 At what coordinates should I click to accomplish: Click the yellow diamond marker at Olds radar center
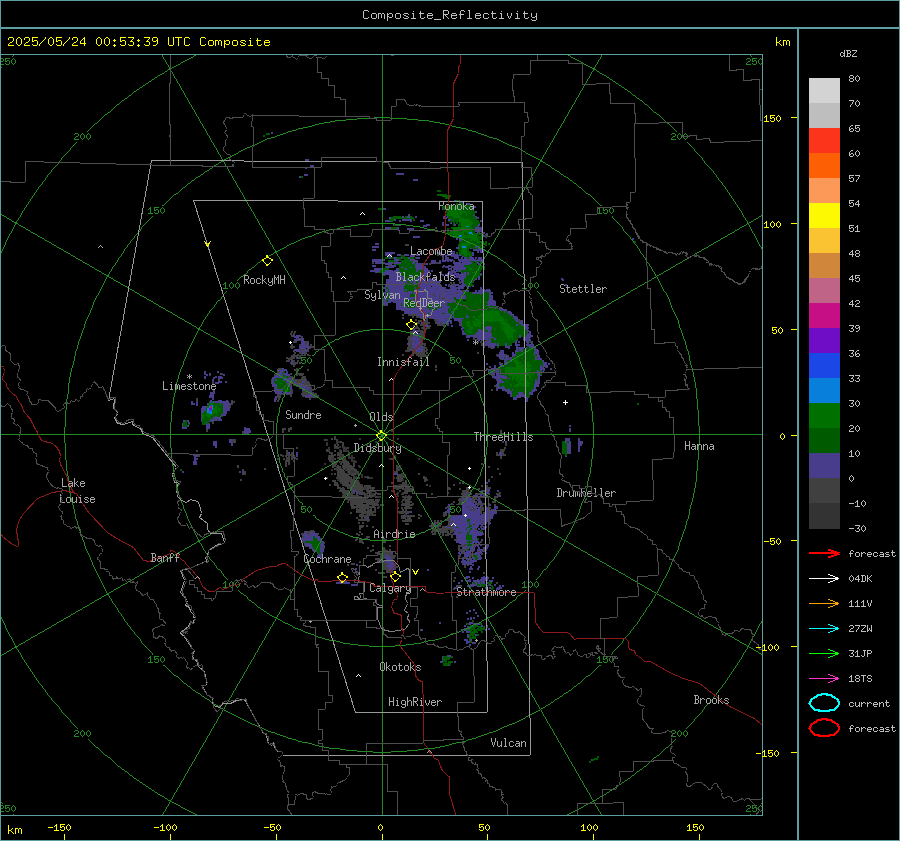[381, 436]
